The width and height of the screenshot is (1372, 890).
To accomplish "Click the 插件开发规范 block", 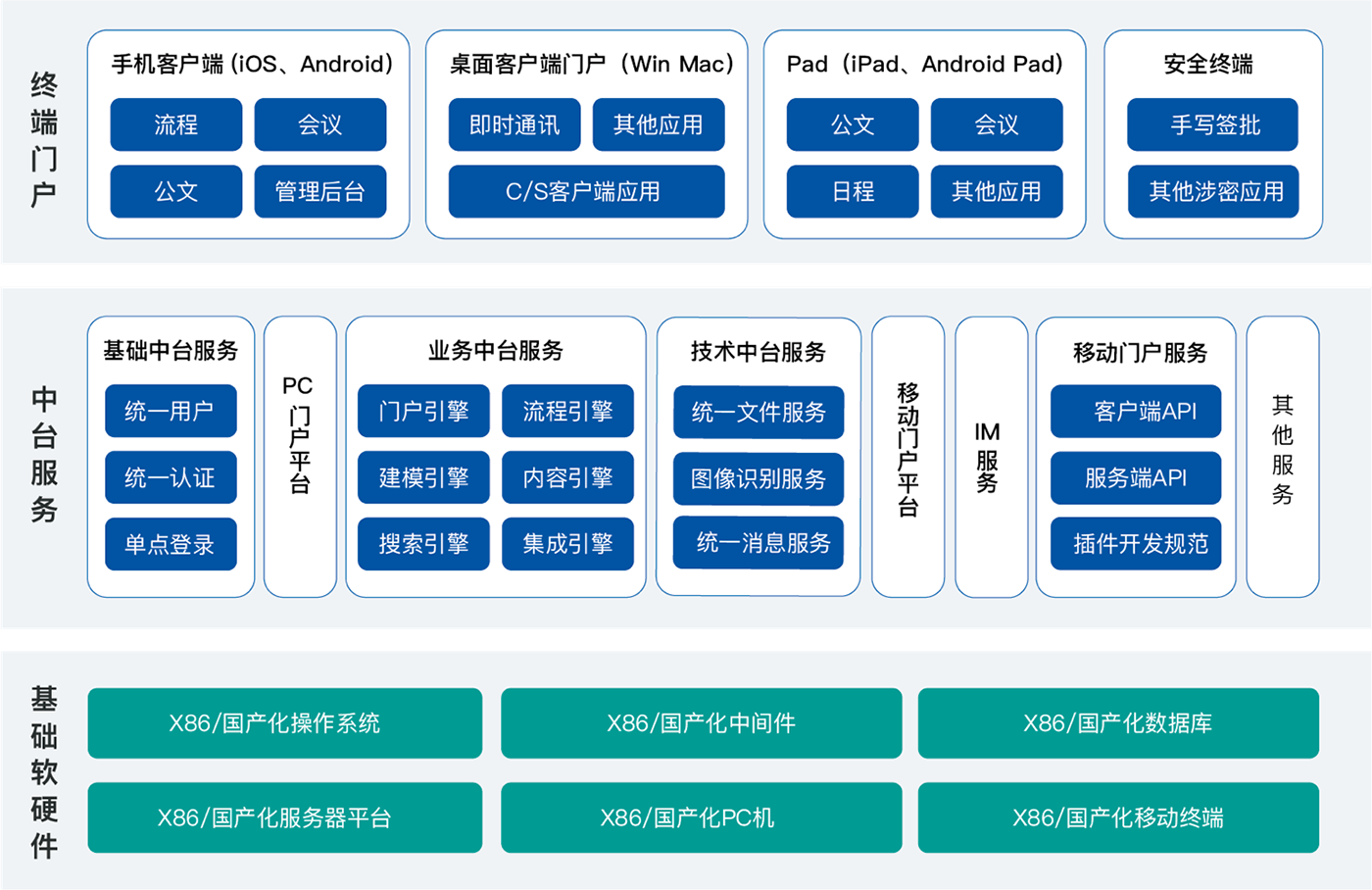I will [x=1136, y=544].
